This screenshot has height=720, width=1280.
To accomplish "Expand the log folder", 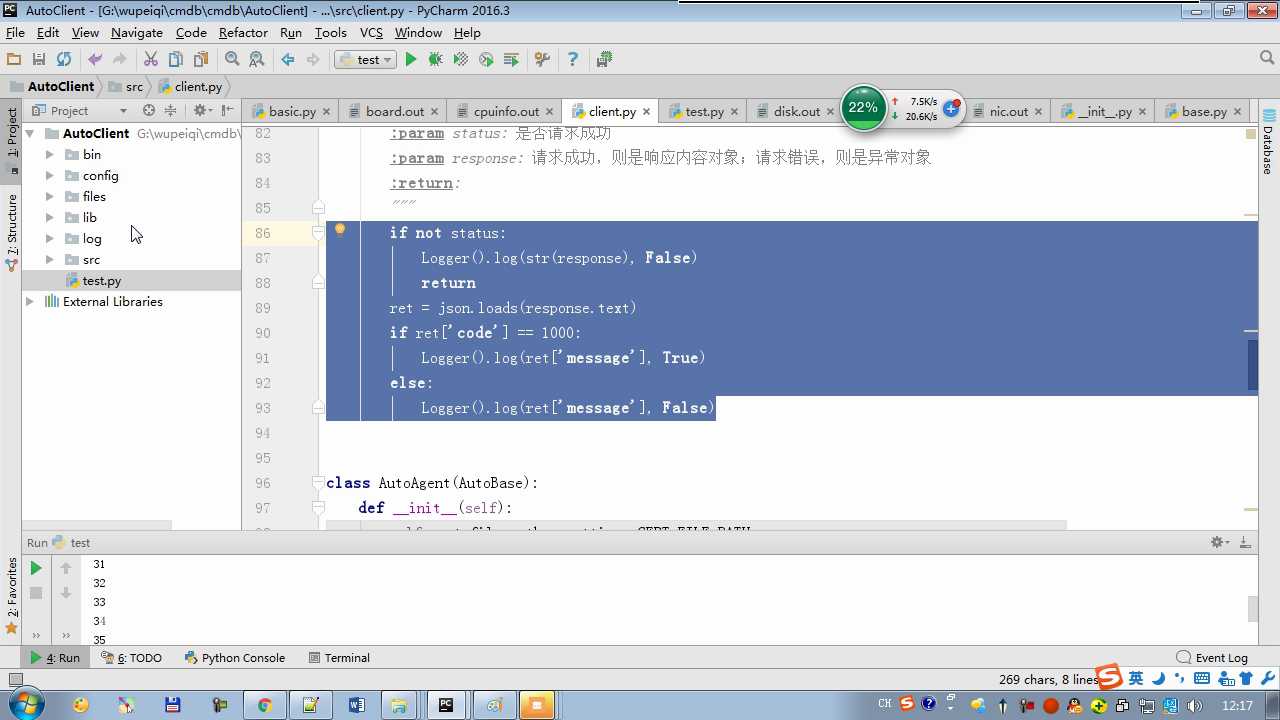I will click(50, 238).
